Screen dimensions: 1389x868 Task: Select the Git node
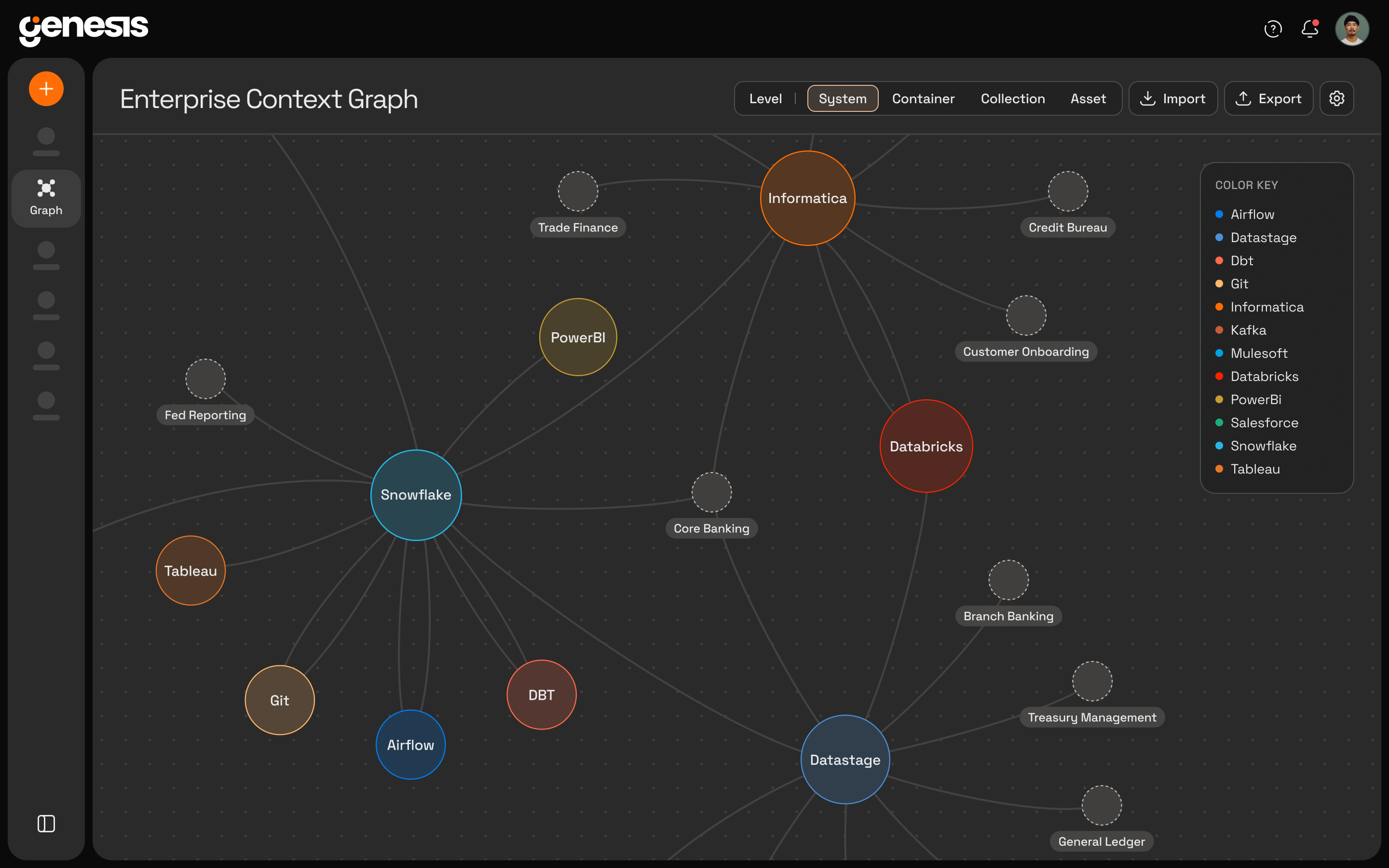tap(280, 700)
